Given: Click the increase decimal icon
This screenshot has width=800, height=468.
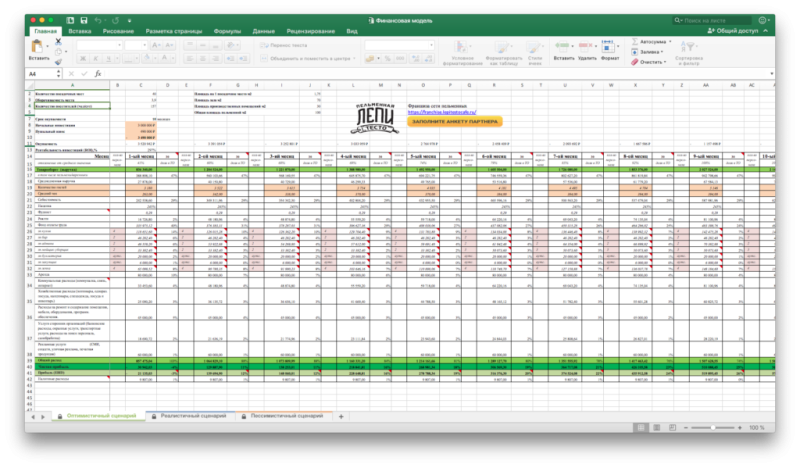Looking at the screenshot, I should (415, 59).
